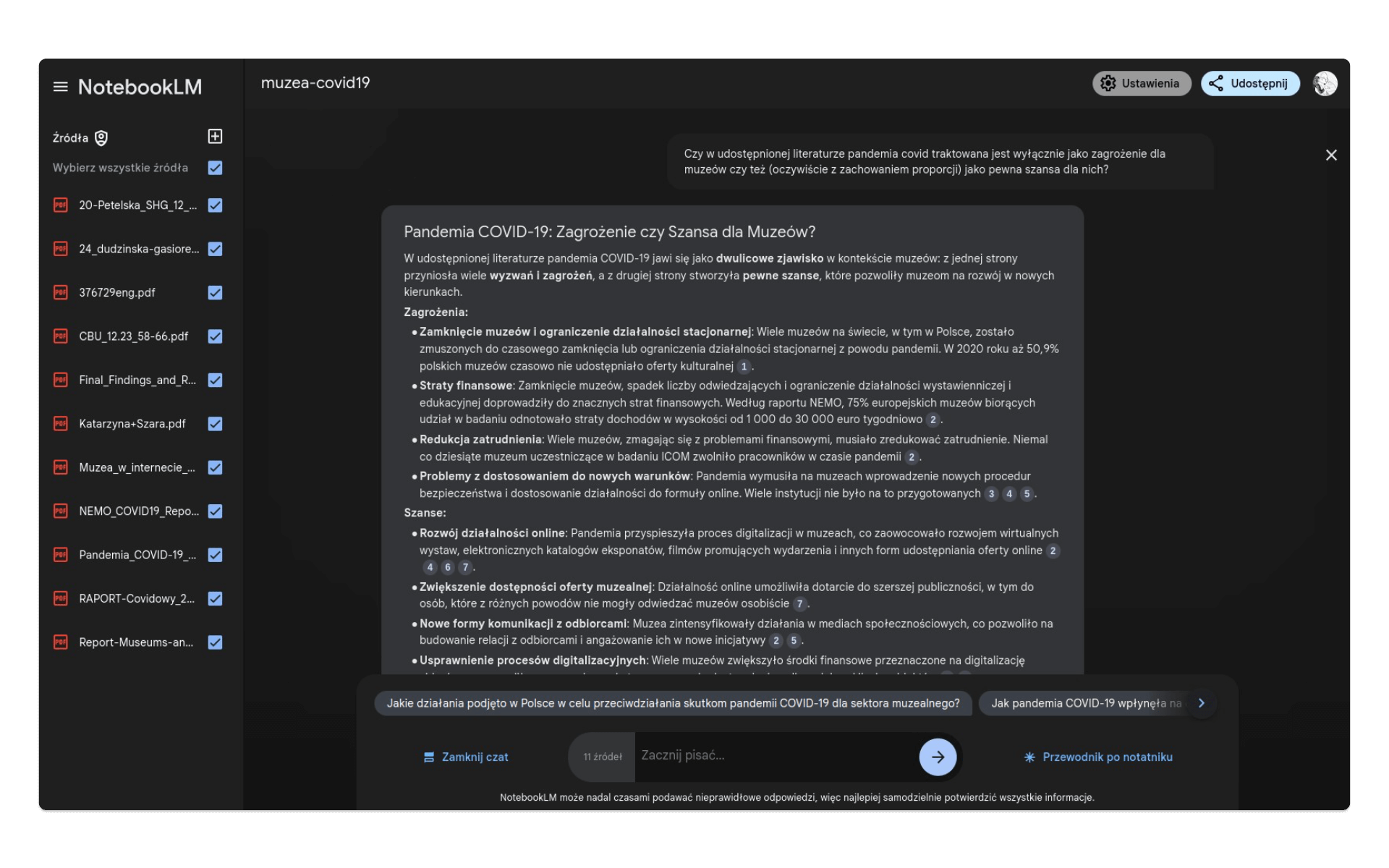
Task: Click the PDF icon of 24_dudzinska-gasiore
Action: coord(61,249)
